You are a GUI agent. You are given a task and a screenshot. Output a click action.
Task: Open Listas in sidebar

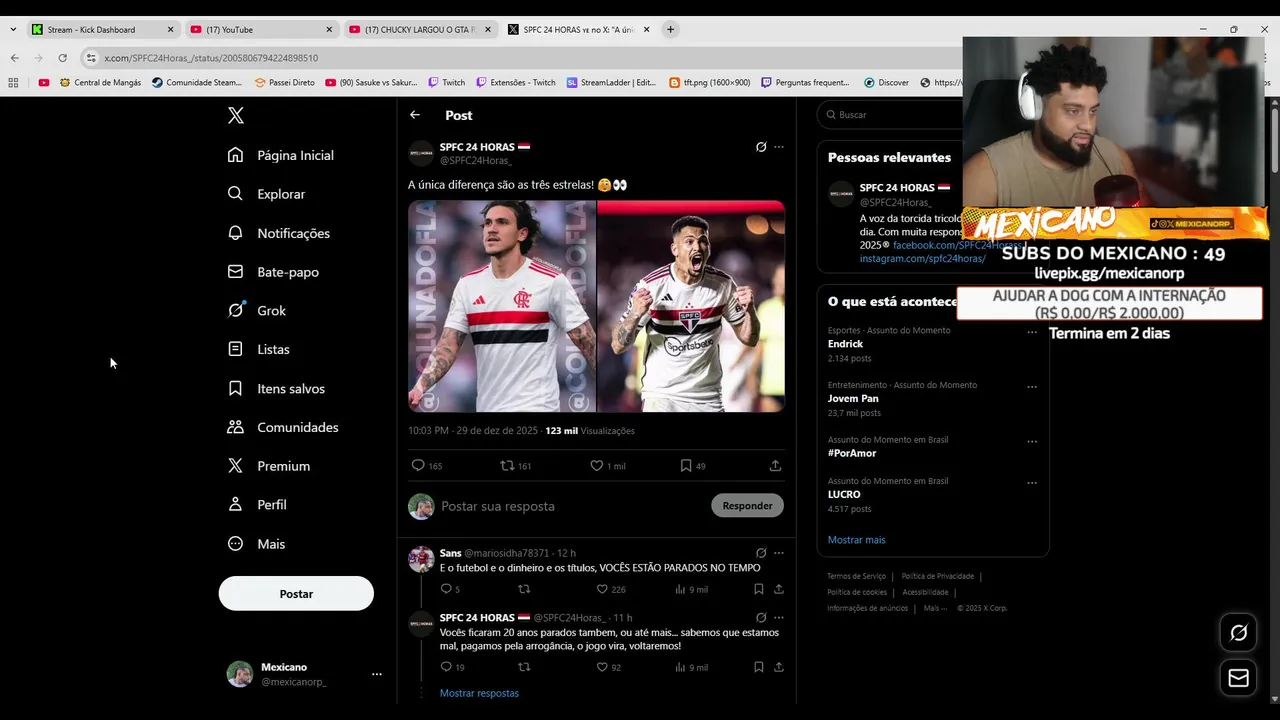[x=259, y=349]
